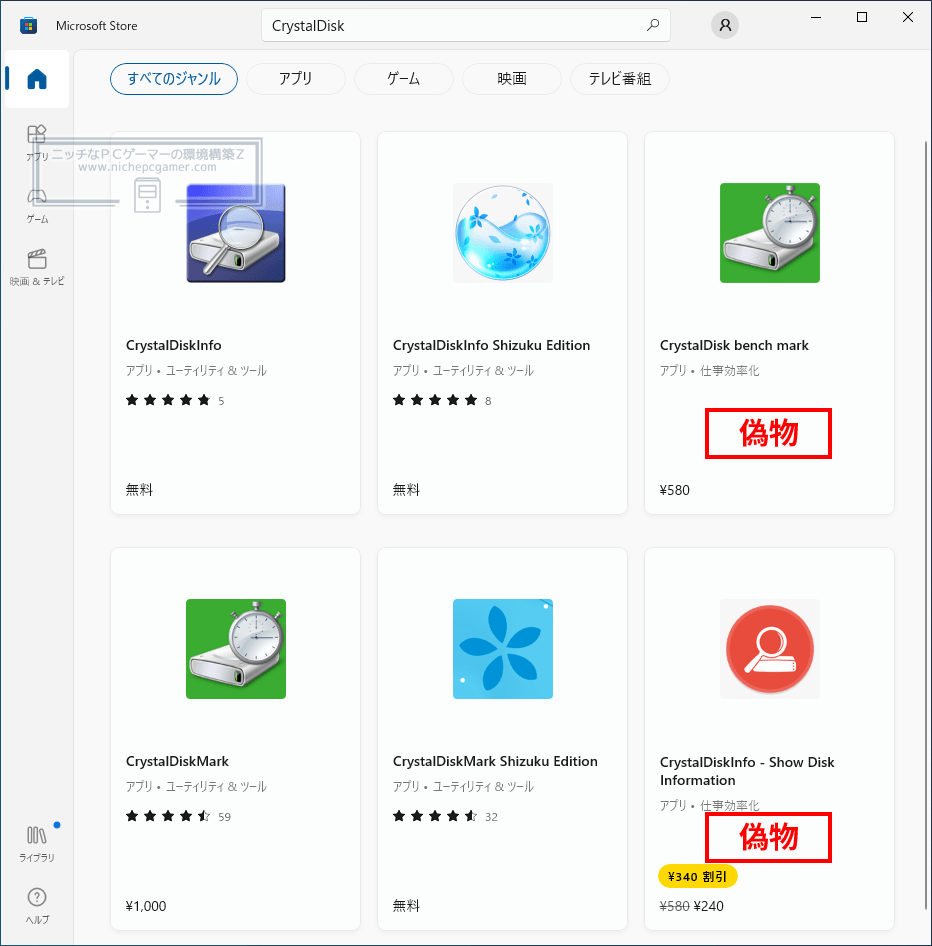Open the CrystalDiskInfo title link
Viewport: 932px width, 946px height.
pyautogui.click(x=174, y=346)
